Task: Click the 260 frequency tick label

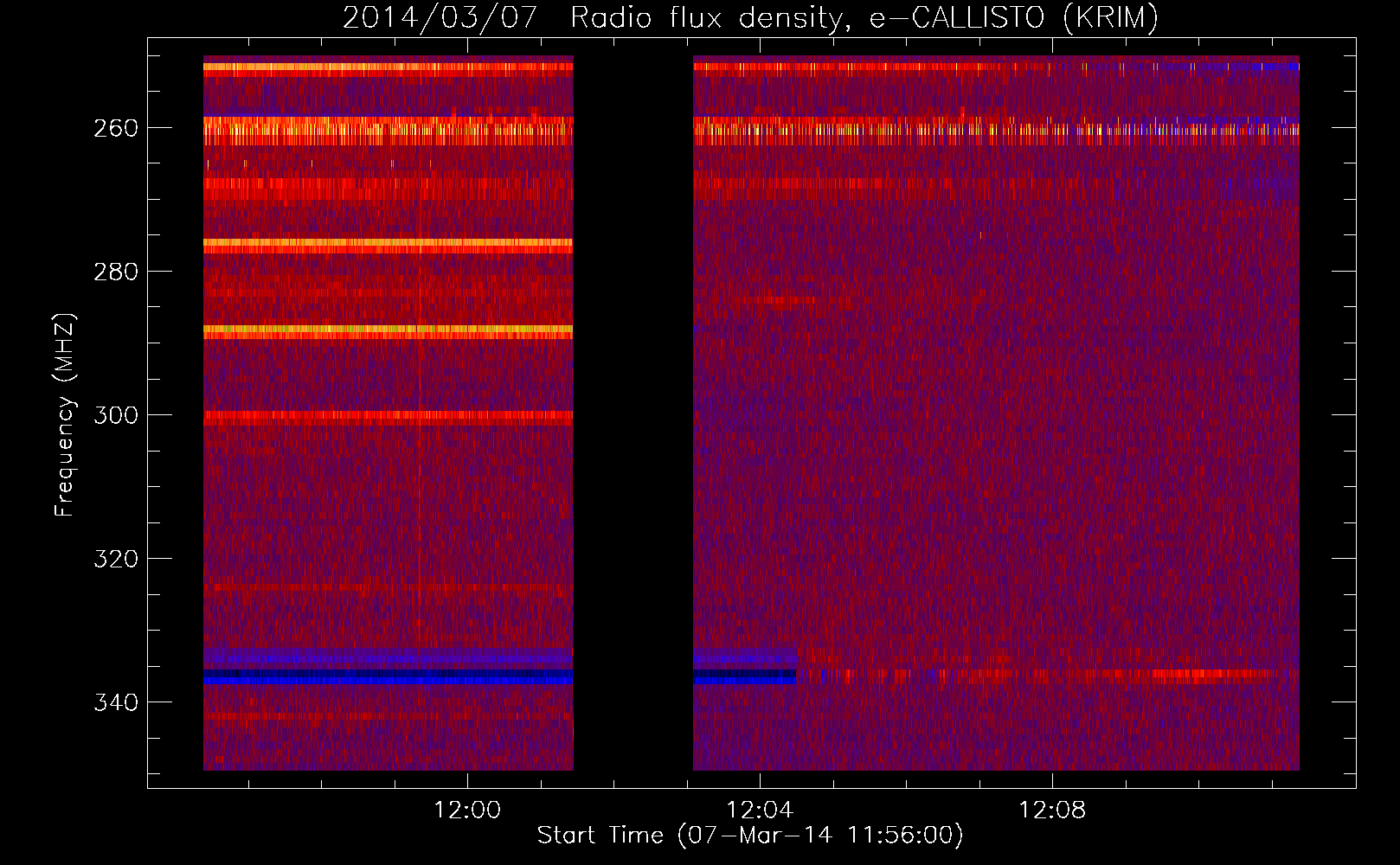Action: click(116, 128)
